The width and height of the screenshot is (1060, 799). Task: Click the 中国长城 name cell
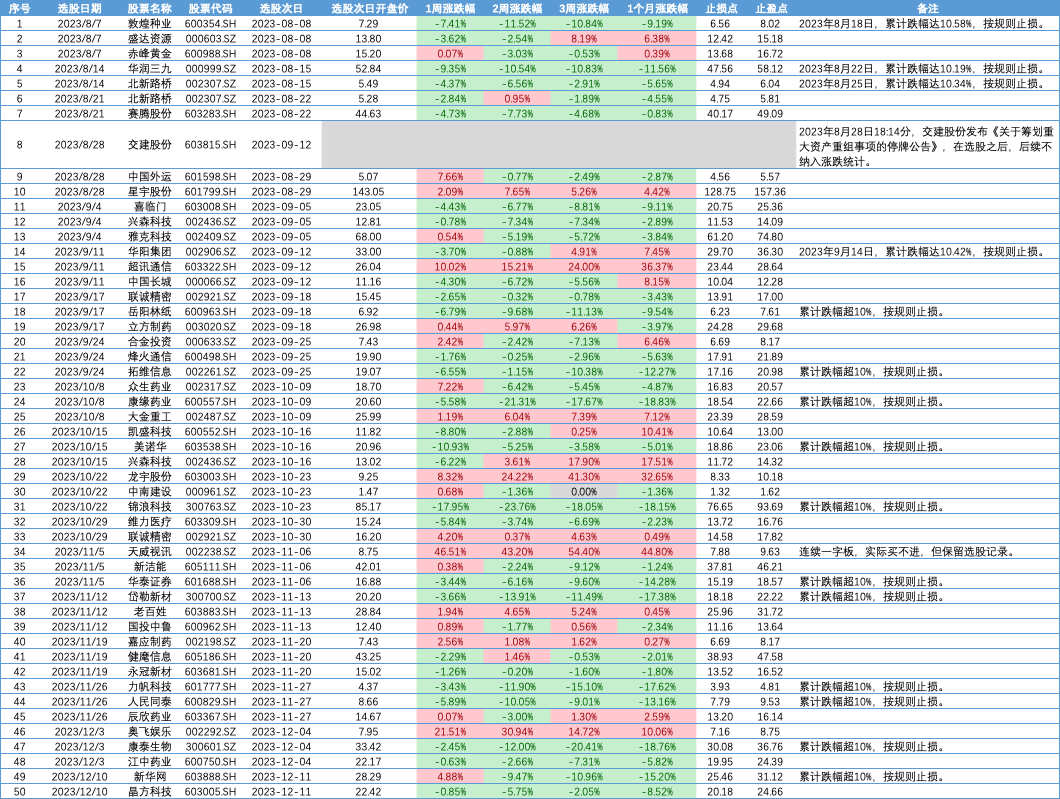point(149,281)
